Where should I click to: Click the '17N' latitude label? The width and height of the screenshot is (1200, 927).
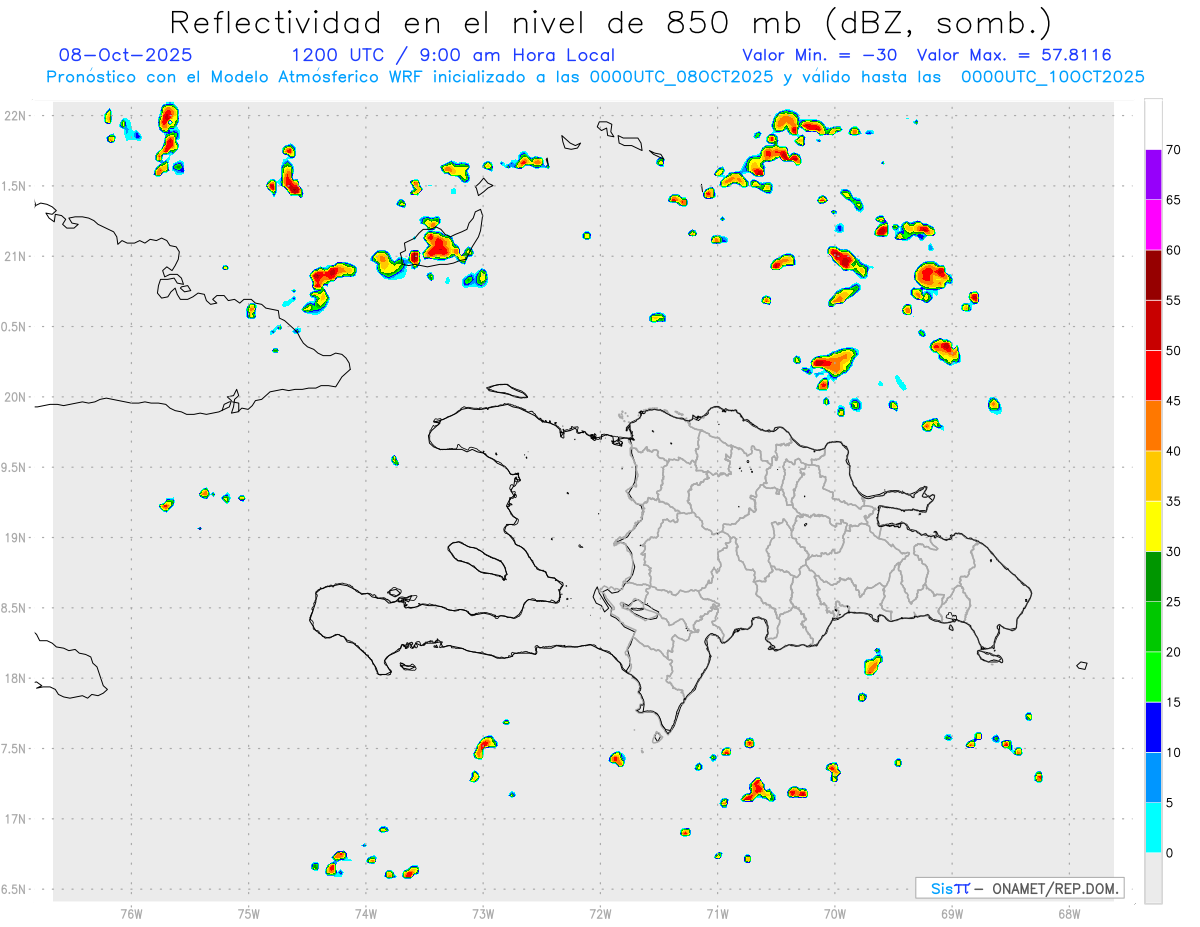pos(16,819)
